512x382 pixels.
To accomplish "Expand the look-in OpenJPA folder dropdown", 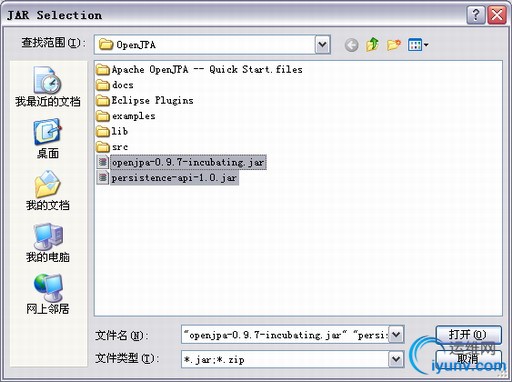I will [x=322, y=44].
